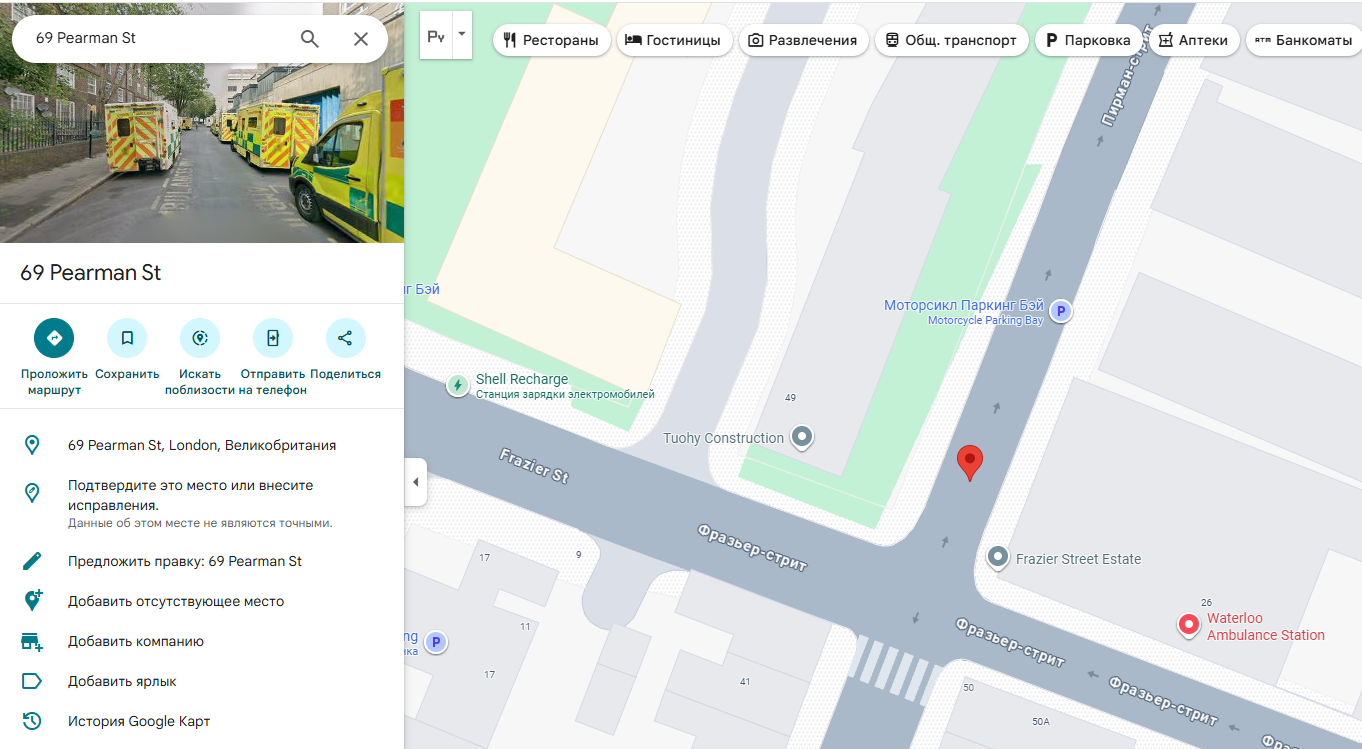Click the parking P icon near building 11
1362x749 pixels.
[435, 642]
